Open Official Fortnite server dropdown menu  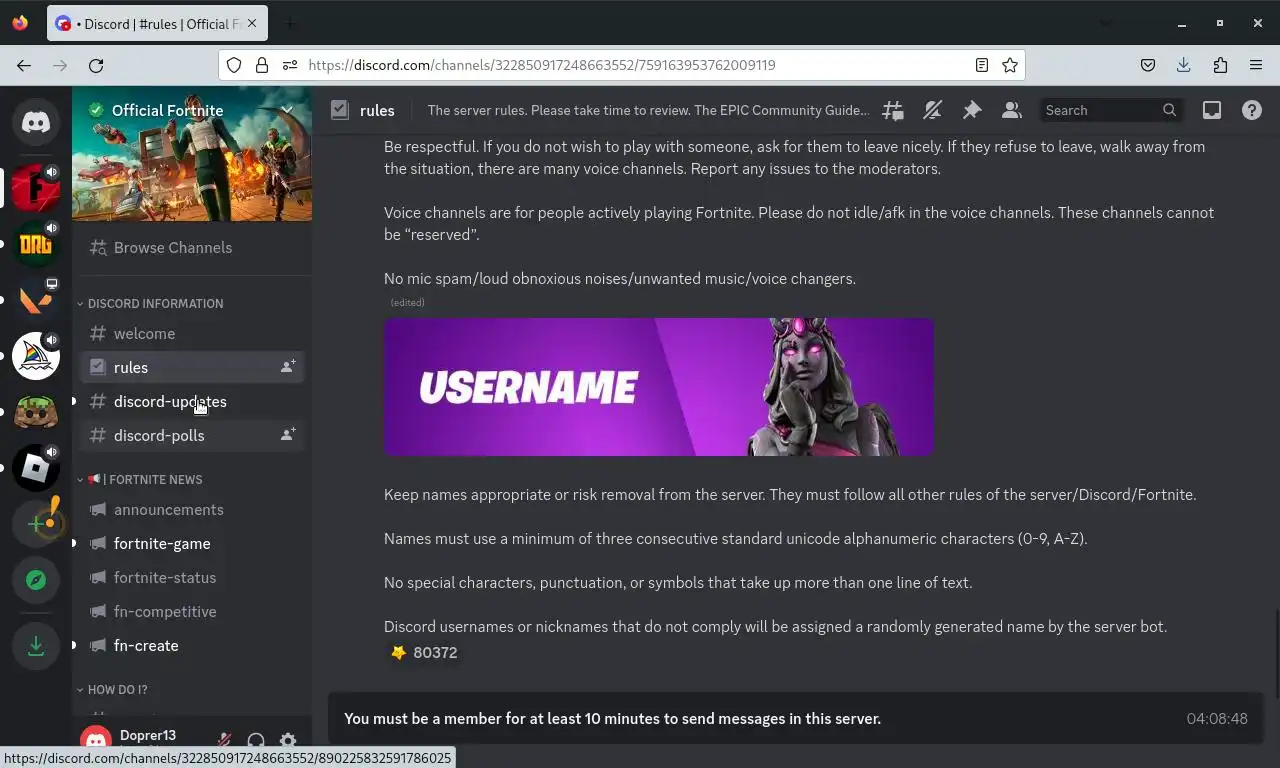[x=287, y=110]
